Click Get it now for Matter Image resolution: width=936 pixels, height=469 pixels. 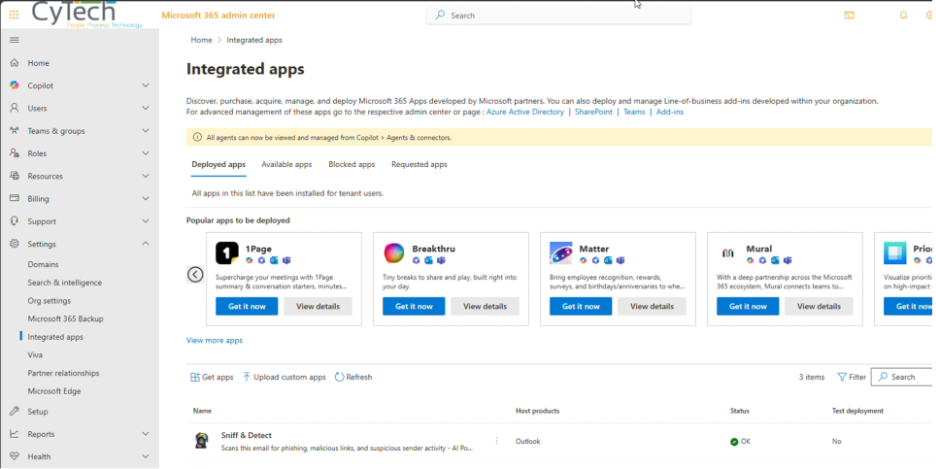coord(581,306)
